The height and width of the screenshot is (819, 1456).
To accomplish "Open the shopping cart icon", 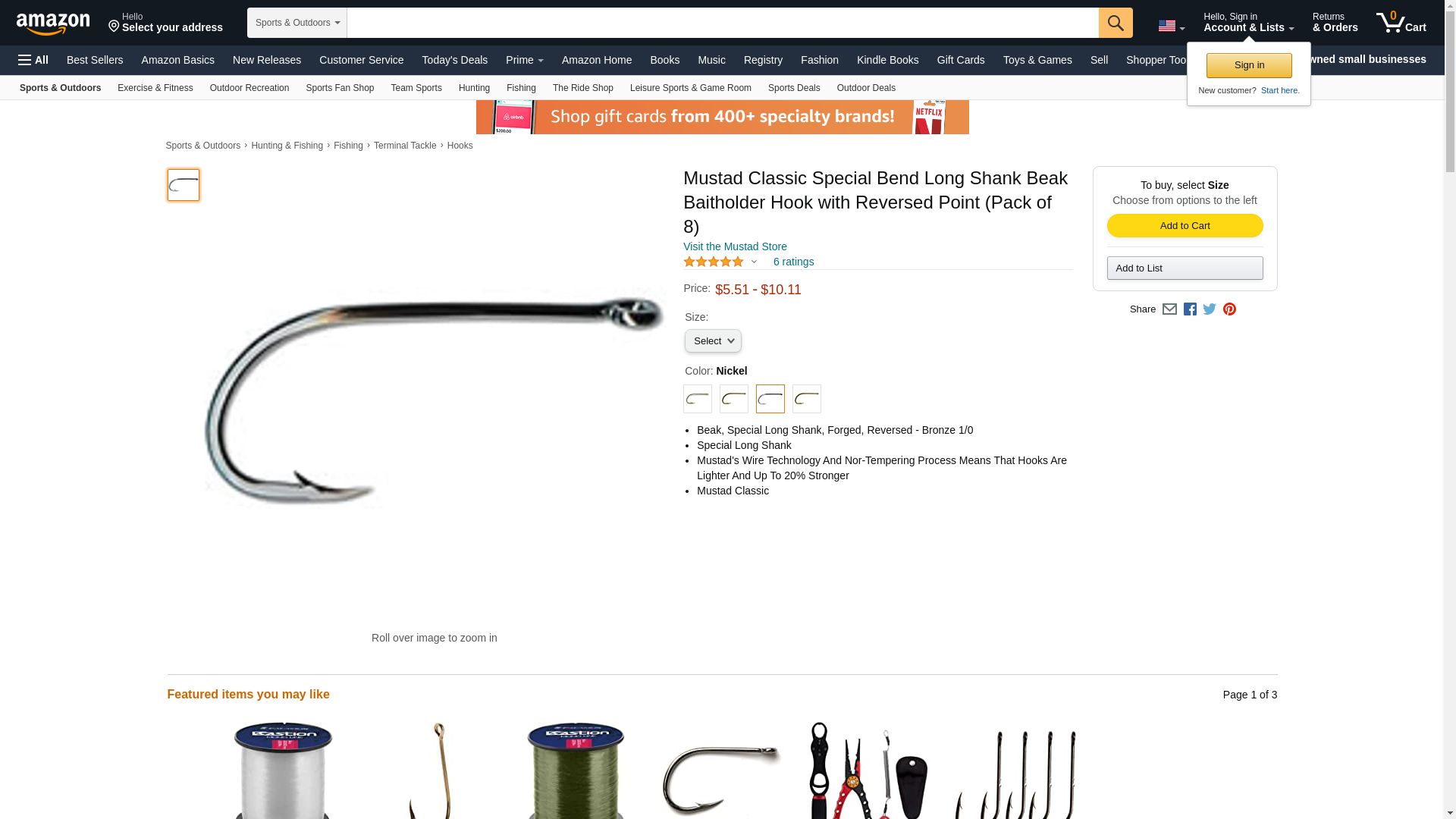I will pyautogui.click(x=1401, y=22).
